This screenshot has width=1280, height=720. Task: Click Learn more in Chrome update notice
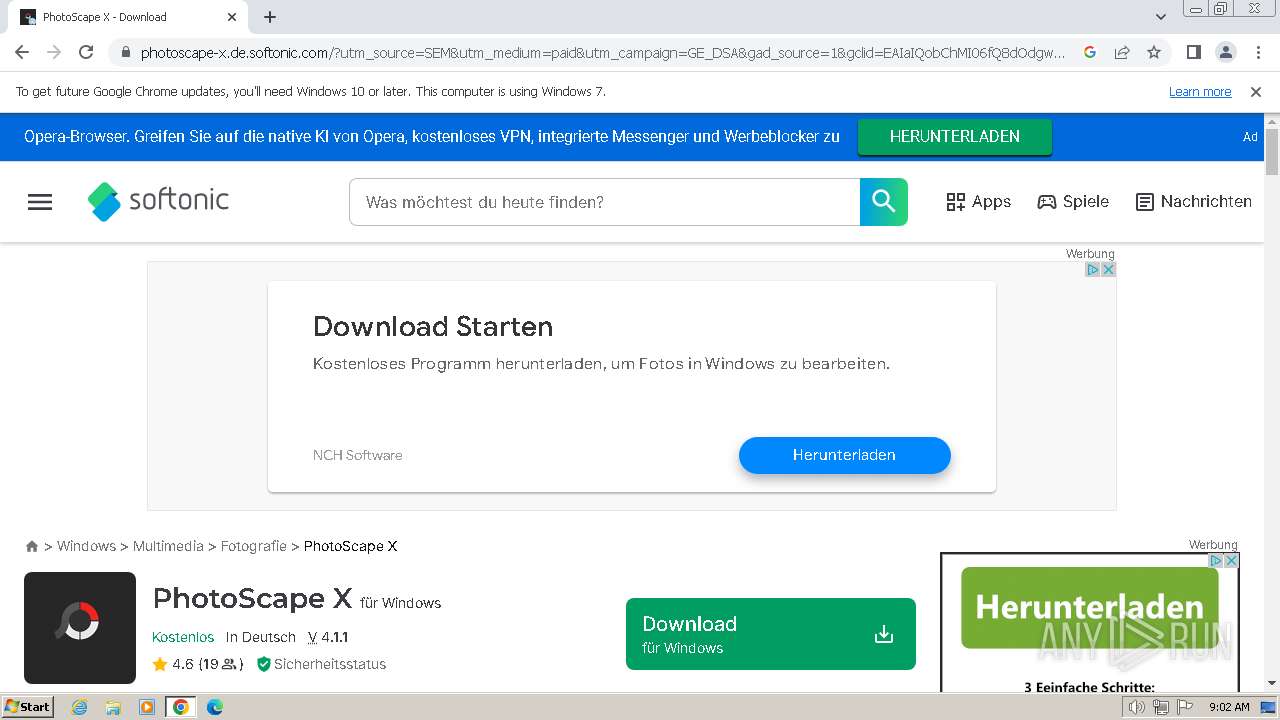1200,92
